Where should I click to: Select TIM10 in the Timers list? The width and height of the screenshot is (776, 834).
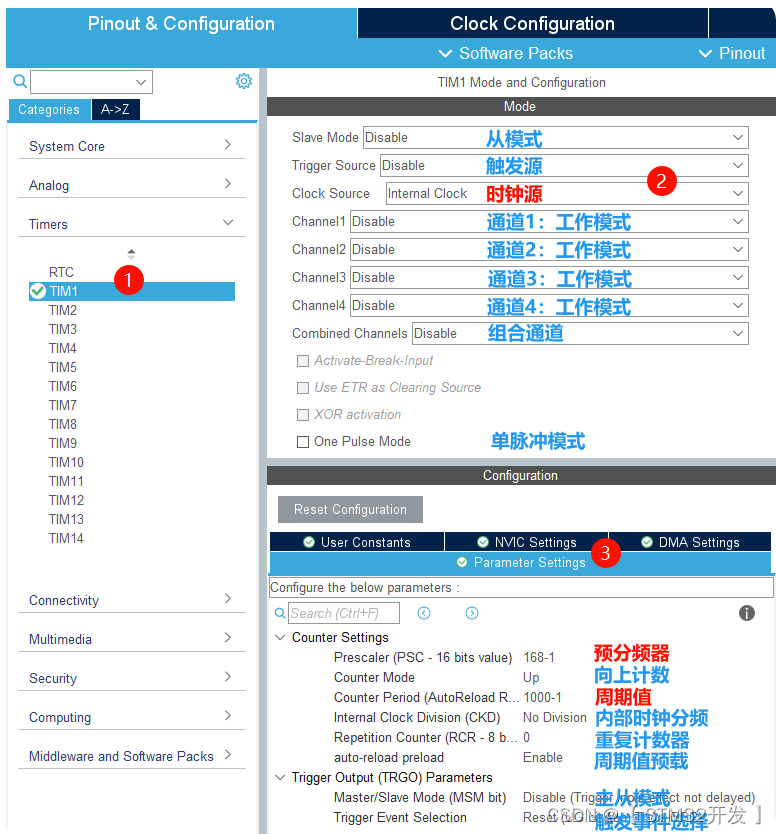click(x=66, y=462)
